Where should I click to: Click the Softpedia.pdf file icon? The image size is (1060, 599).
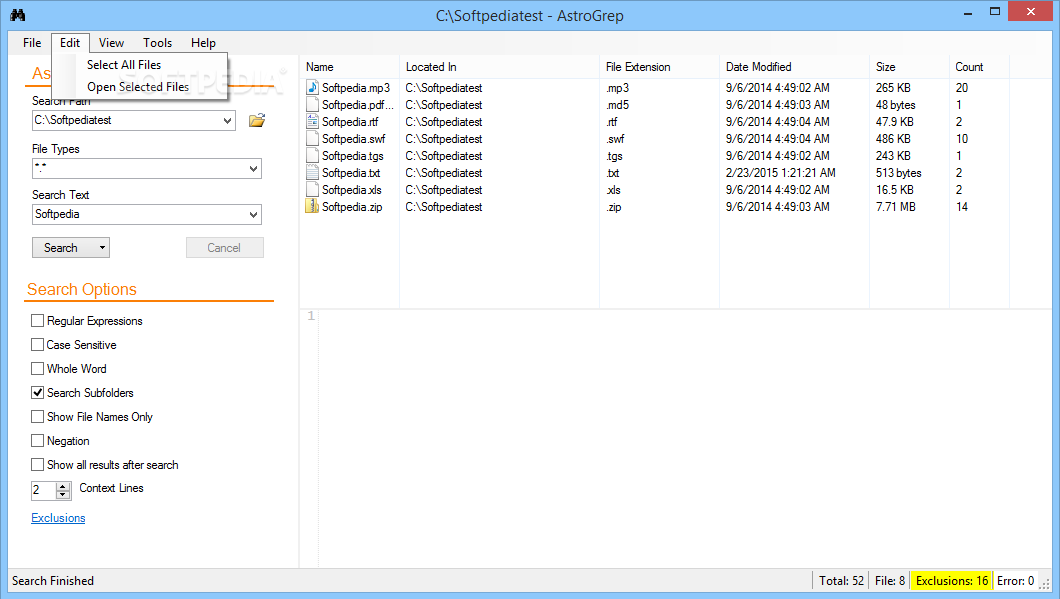click(312, 104)
